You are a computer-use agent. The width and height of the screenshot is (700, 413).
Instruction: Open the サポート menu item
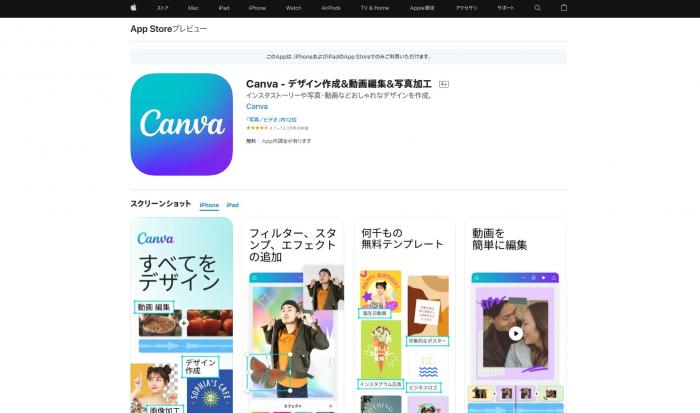[x=505, y=8]
